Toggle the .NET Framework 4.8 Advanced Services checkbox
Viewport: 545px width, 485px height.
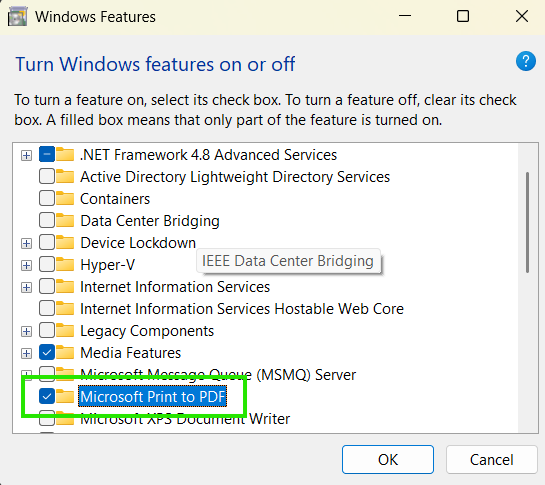tap(47, 154)
